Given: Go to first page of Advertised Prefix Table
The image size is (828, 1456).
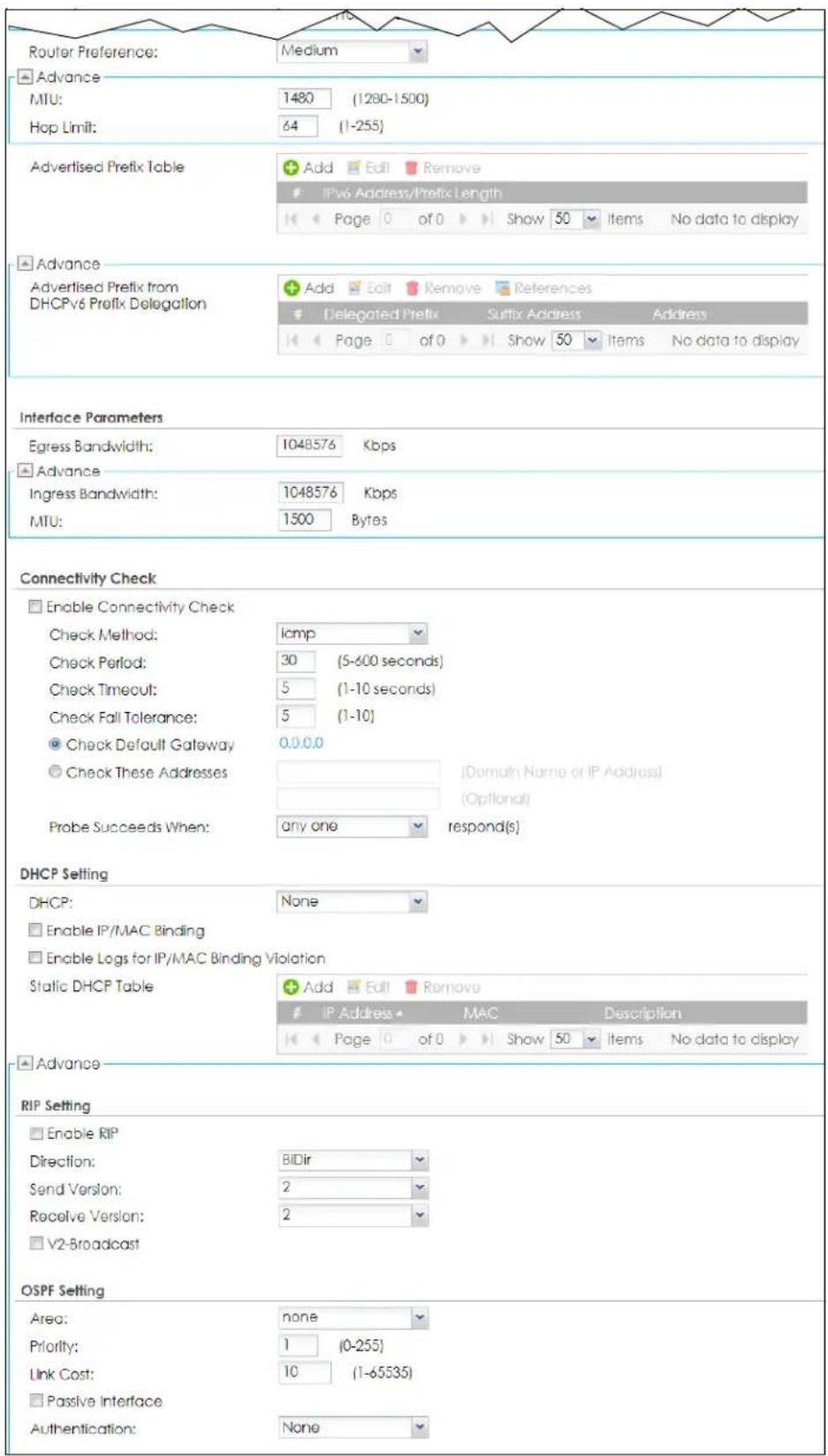Looking at the screenshot, I should tap(292, 219).
